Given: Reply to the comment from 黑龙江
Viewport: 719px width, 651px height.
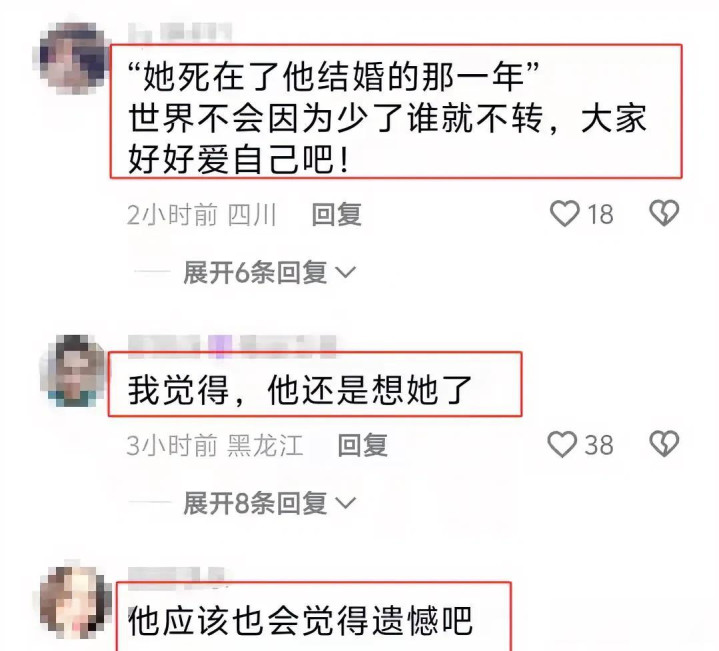Looking at the screenshot, I should pyautogui.click(x=363, y=445).
